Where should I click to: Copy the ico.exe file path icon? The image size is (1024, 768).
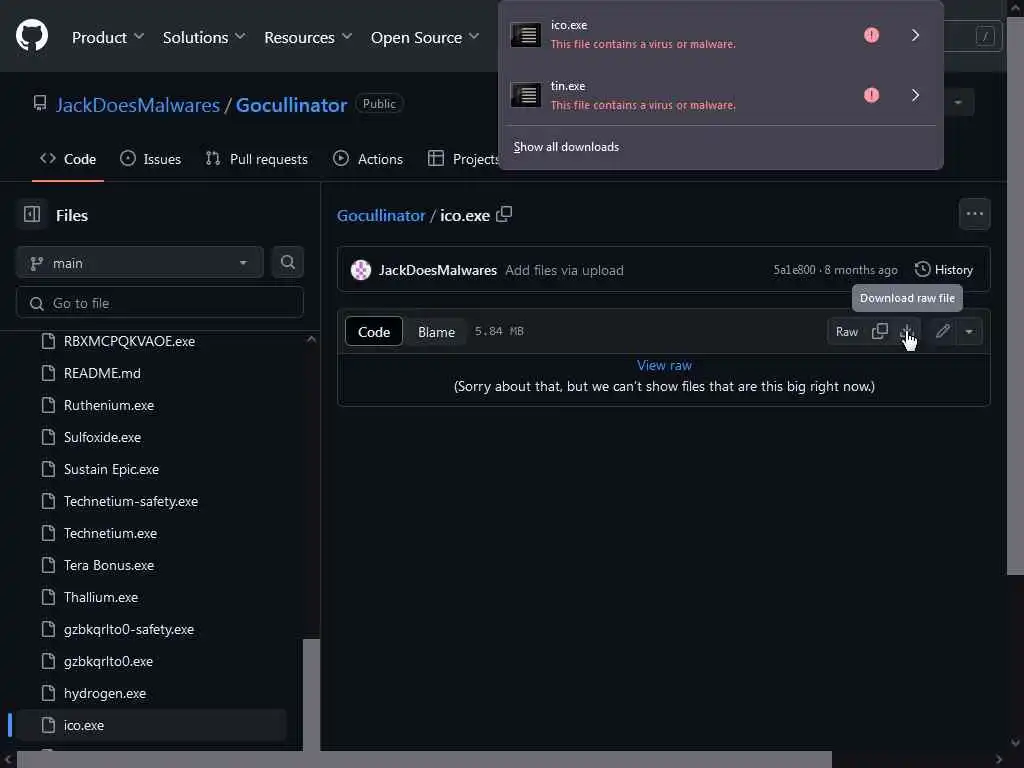pos(504,214)
